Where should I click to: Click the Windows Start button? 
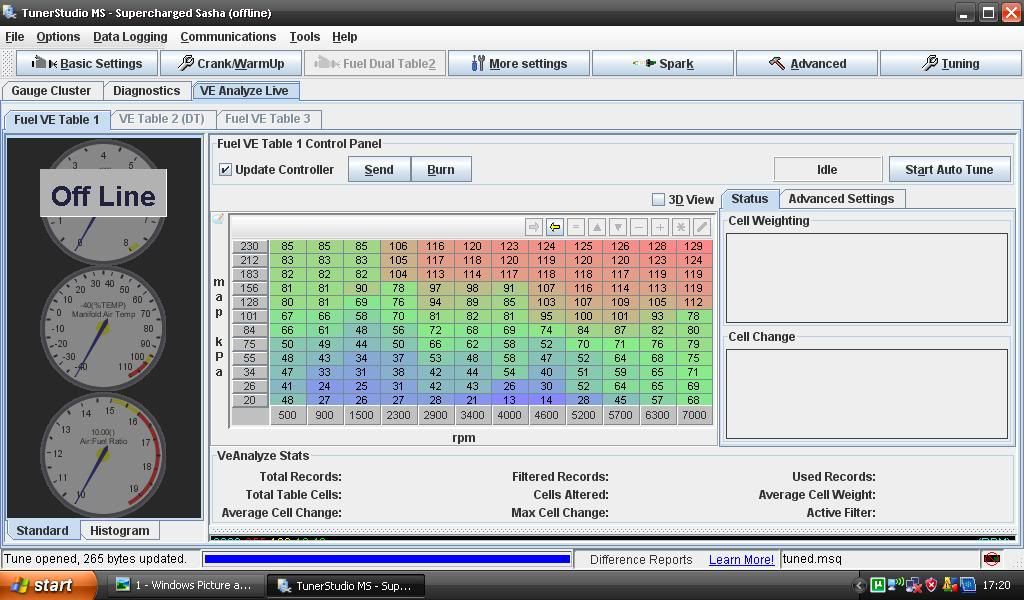click(x=47, y=585)
